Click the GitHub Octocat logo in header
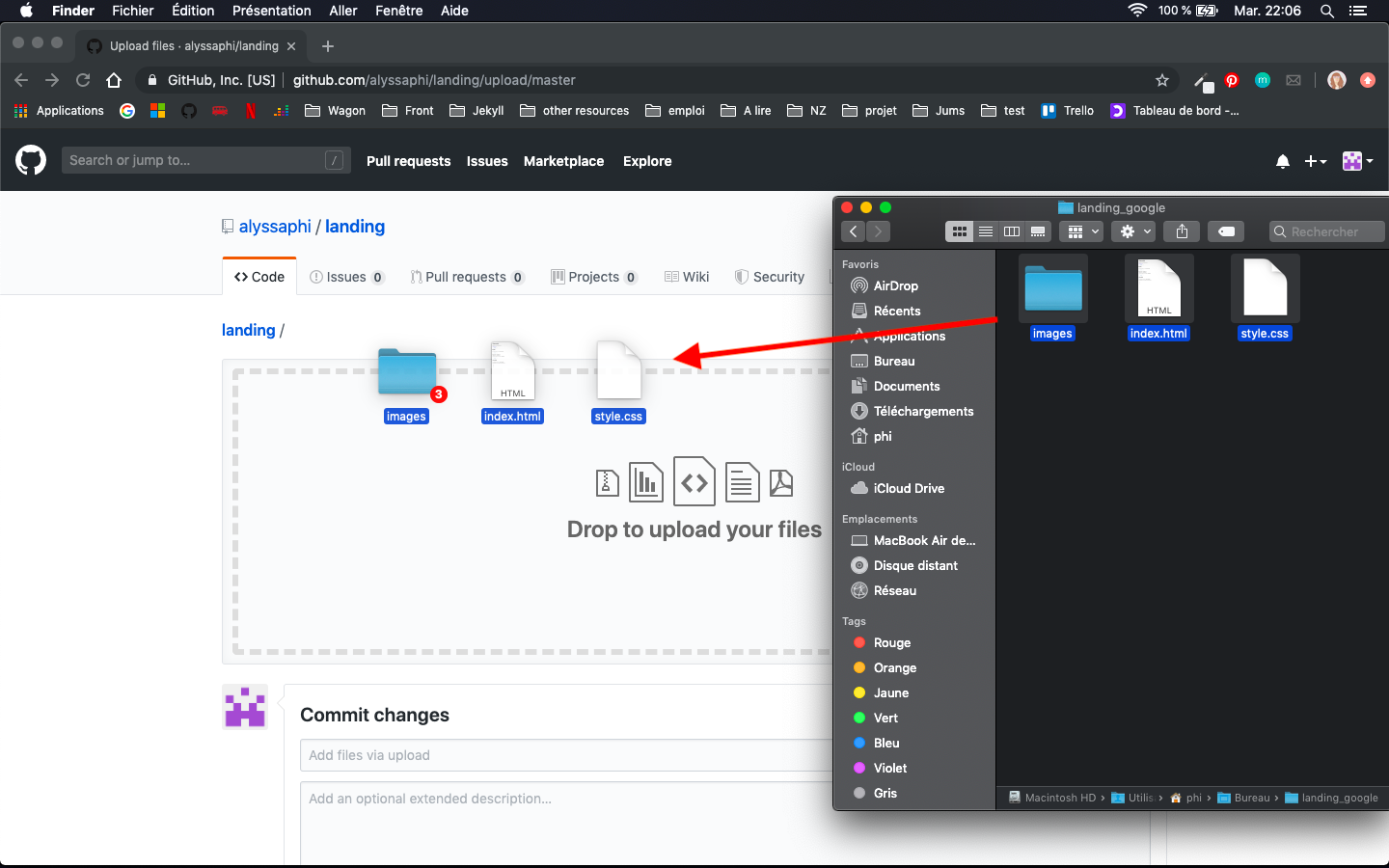Screen dimensions: 1389x868 point(31,160)
